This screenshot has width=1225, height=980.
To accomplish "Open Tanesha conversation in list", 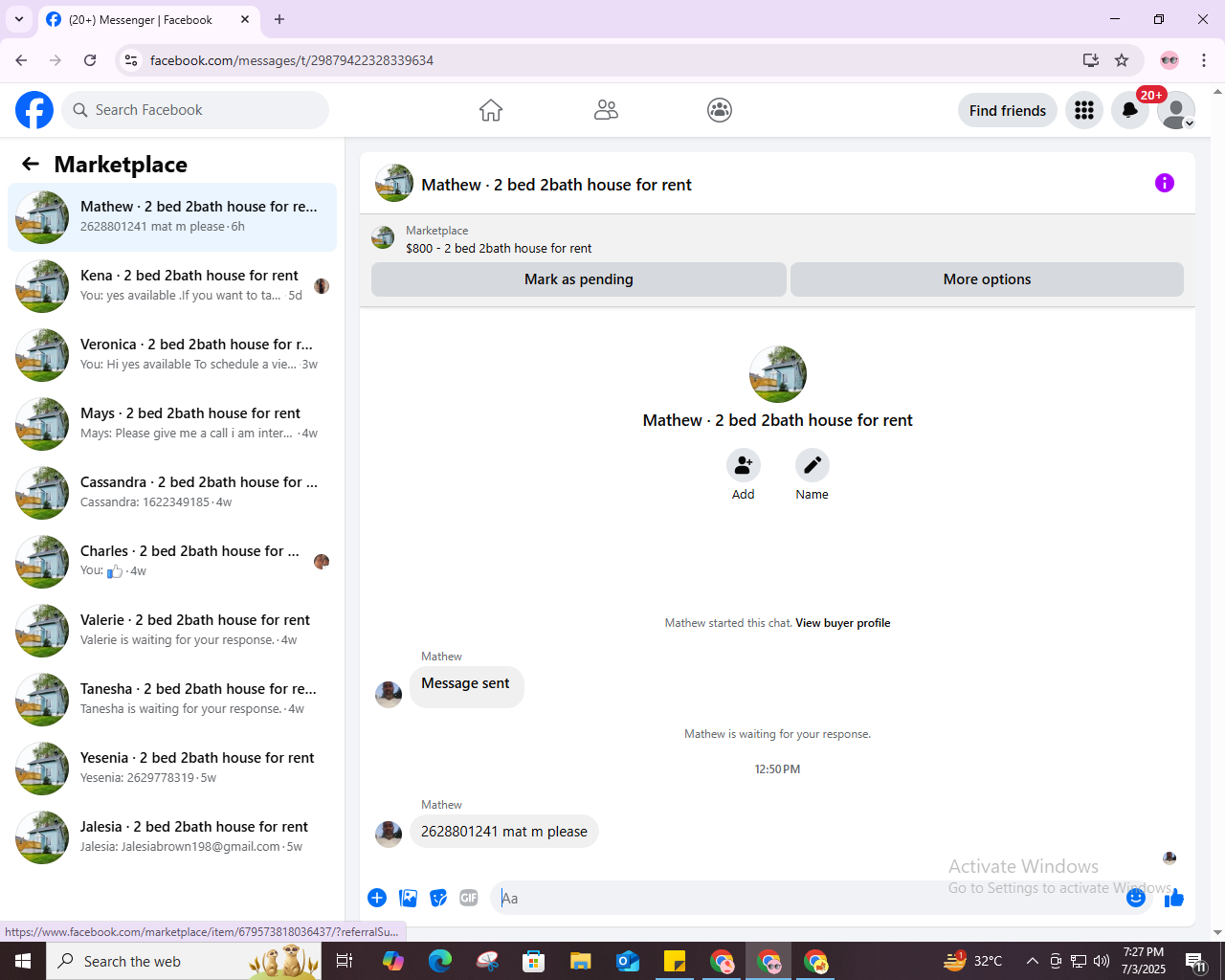I will point(172,700).
